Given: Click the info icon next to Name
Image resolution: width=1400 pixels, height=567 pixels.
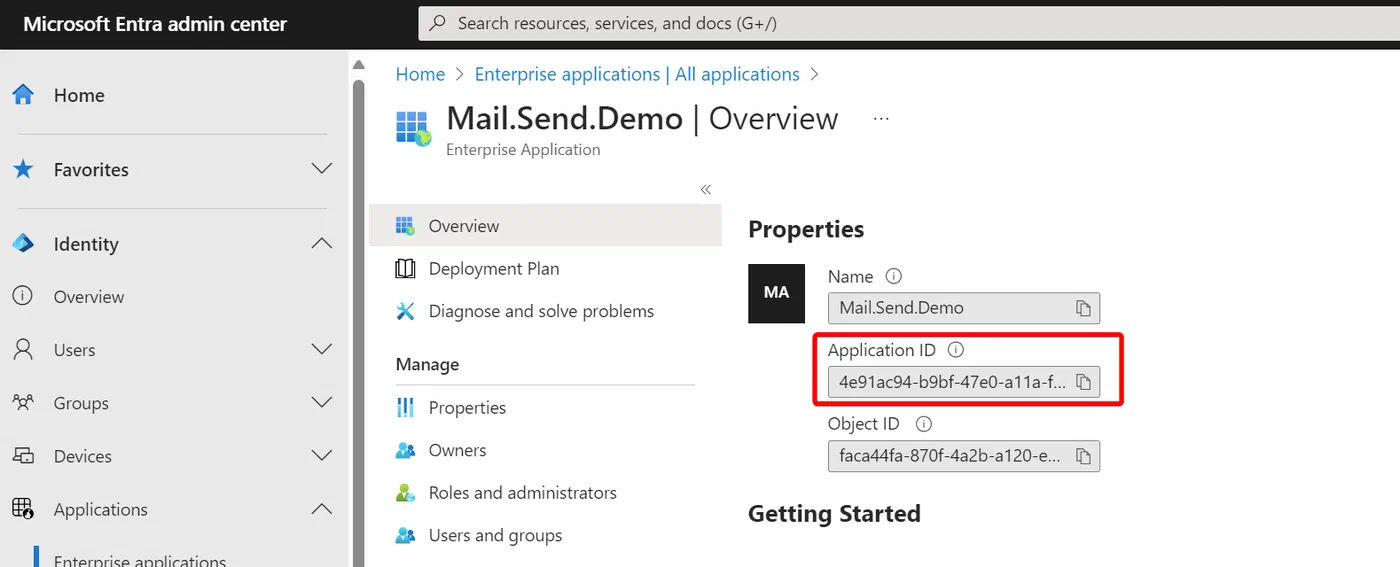Looking at the screenshot, I should (x=894, y=276).
